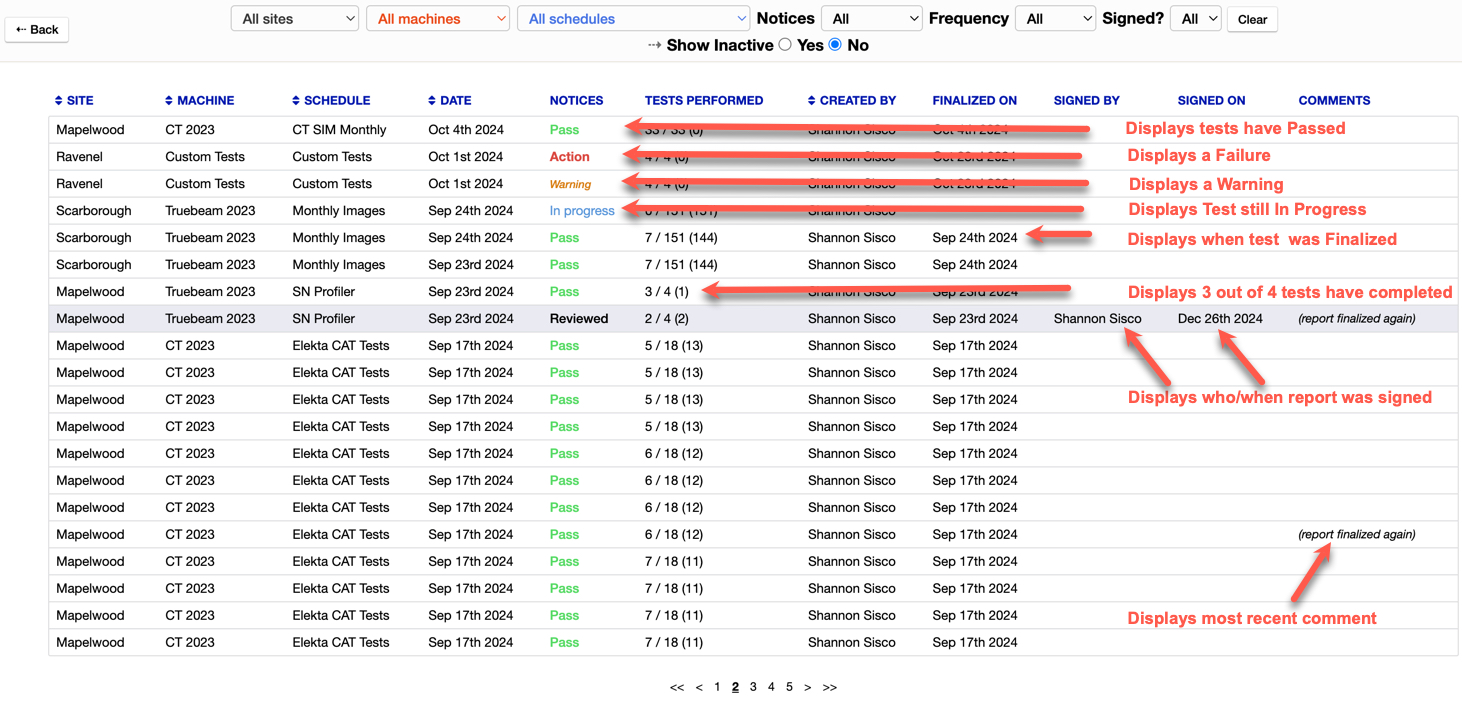Open the All sites dropdown

[x=295, y=19]
